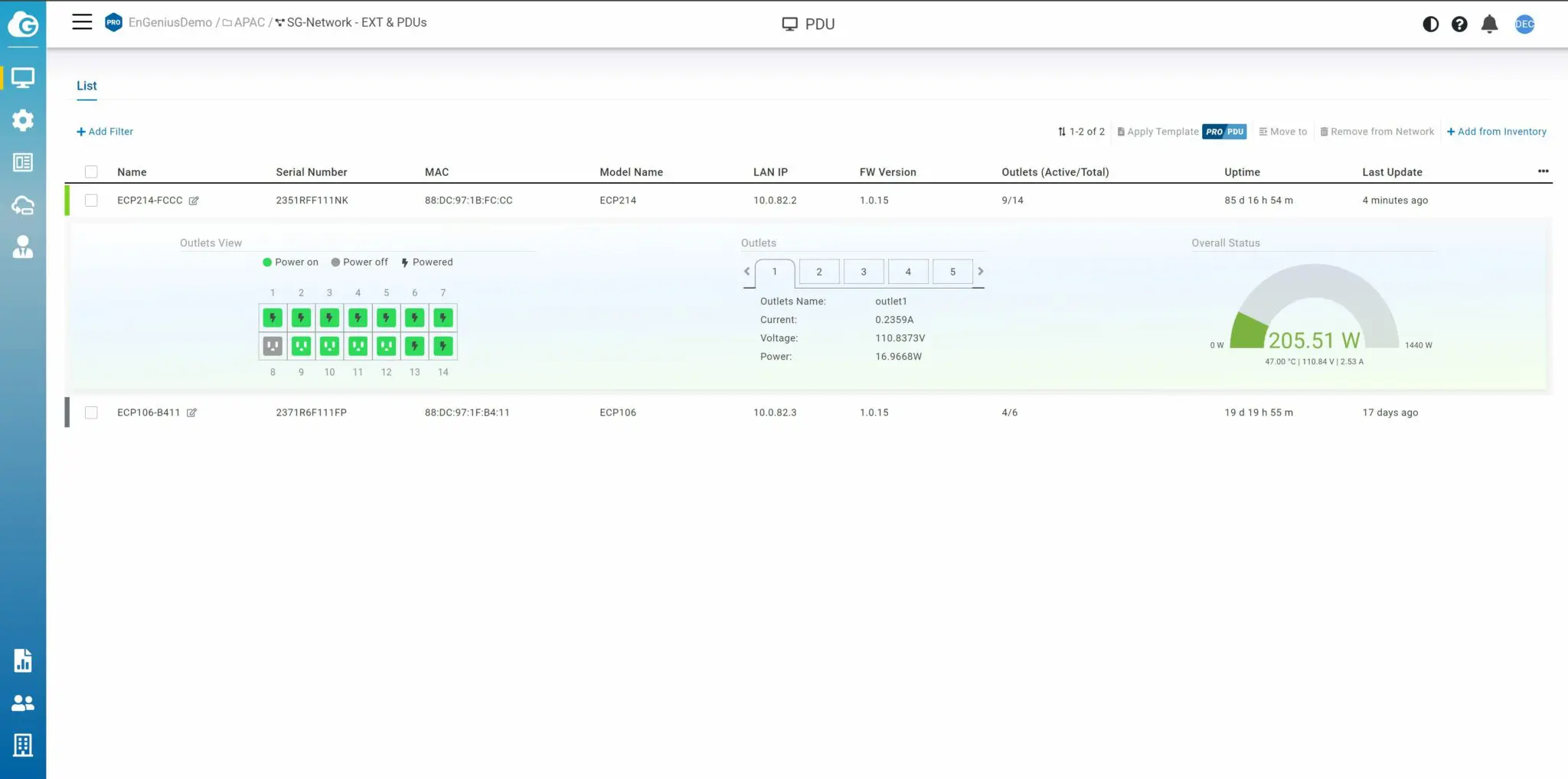Screen dimensions: 1568x779
Task: Open EnGeniusDemo breadcrumb link
Action: pyautogui.click(x=170, y=22)
